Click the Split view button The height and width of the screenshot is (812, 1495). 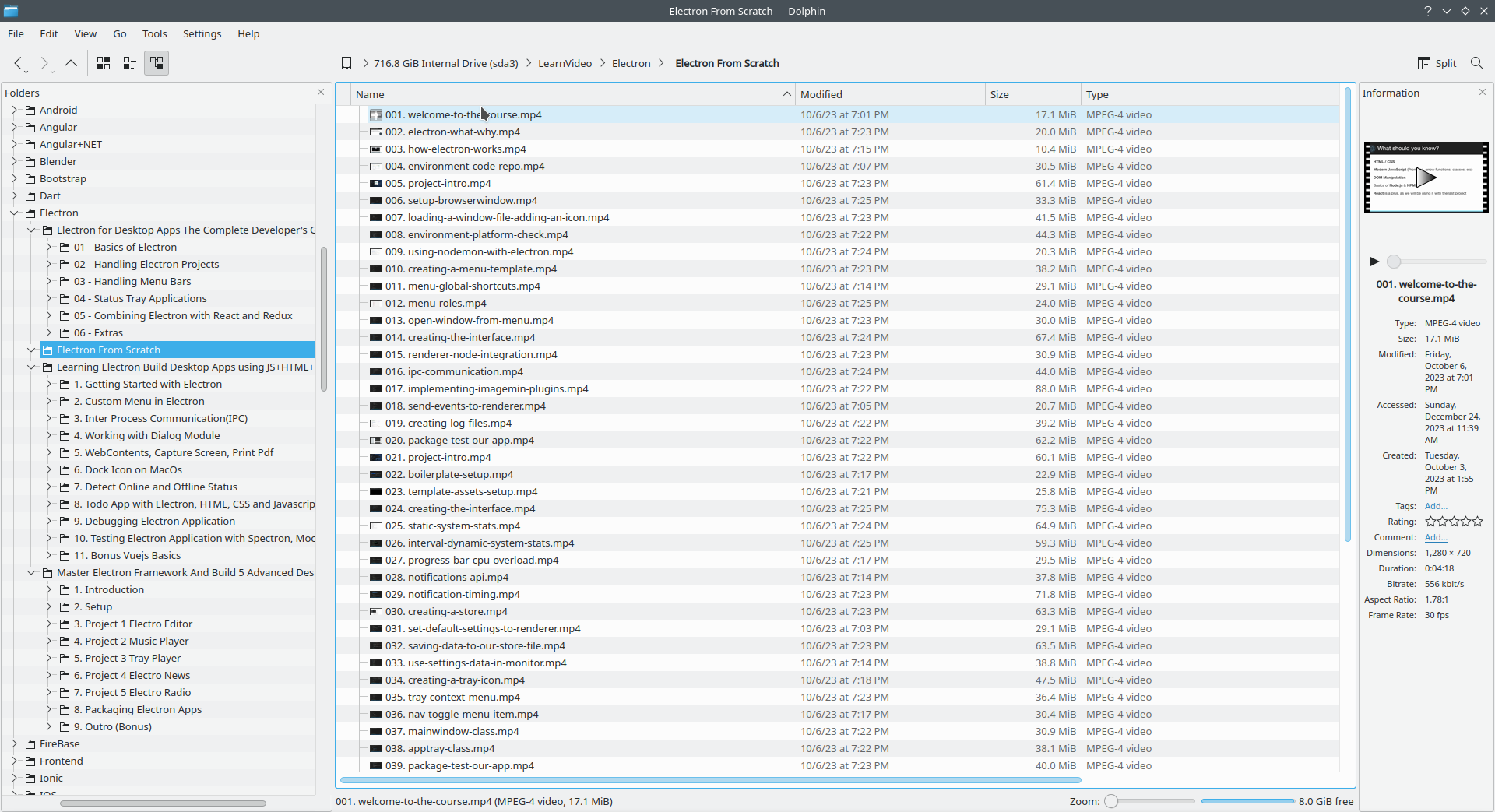click(x=1437, y=63)
